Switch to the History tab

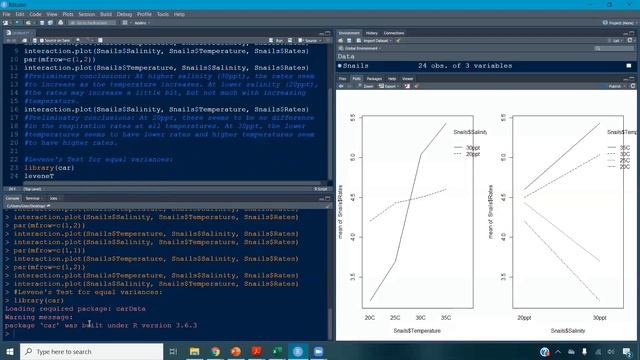tap(371, 33)
